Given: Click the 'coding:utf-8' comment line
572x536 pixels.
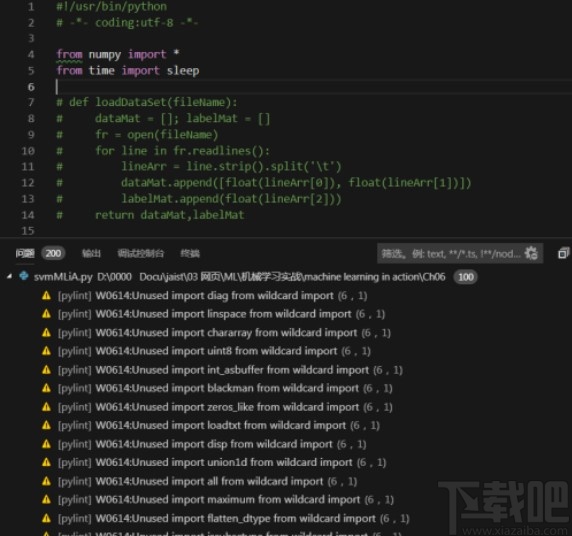Looking at the screenshot, I should click(127, 23).
